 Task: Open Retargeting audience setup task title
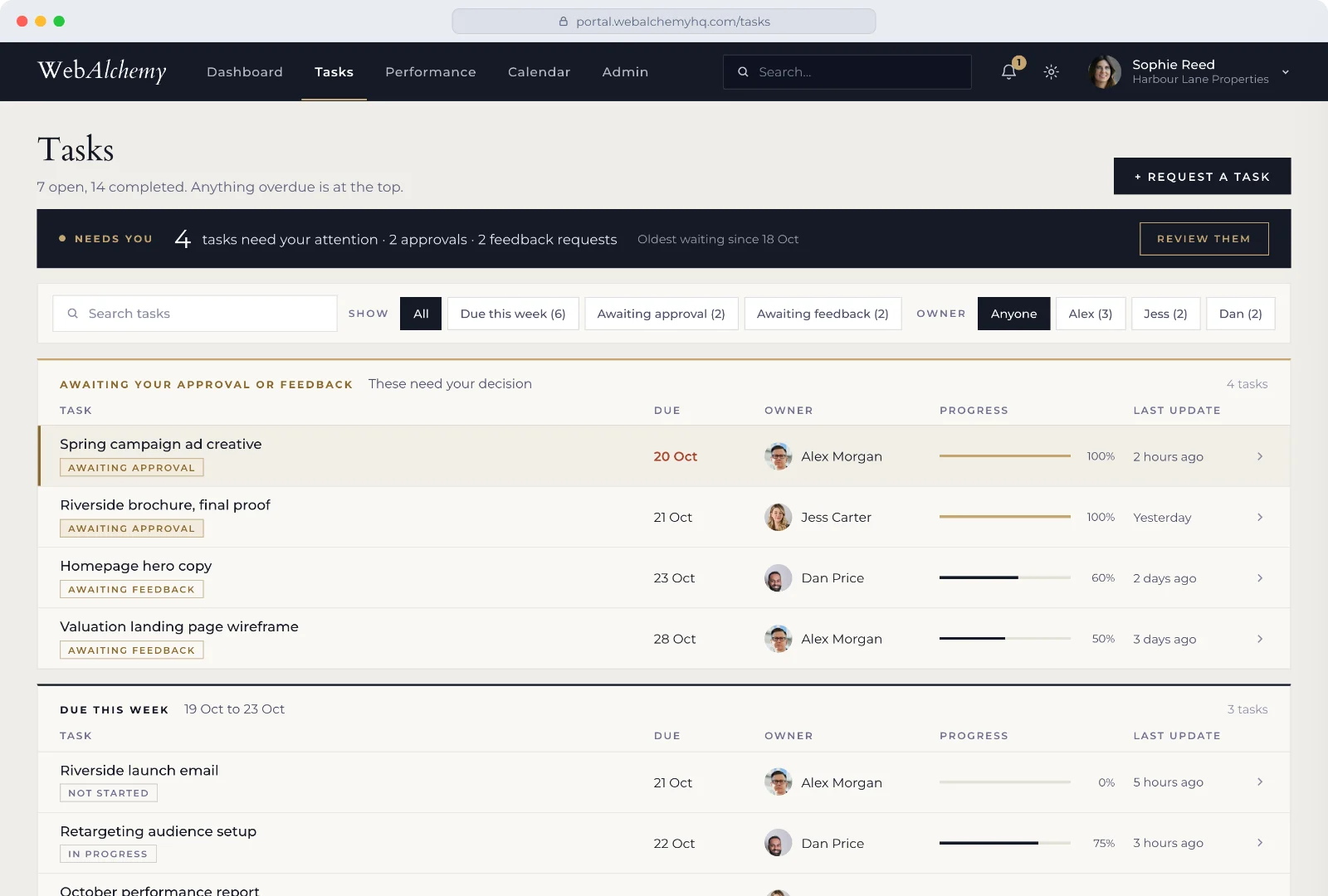coord(158,831)
